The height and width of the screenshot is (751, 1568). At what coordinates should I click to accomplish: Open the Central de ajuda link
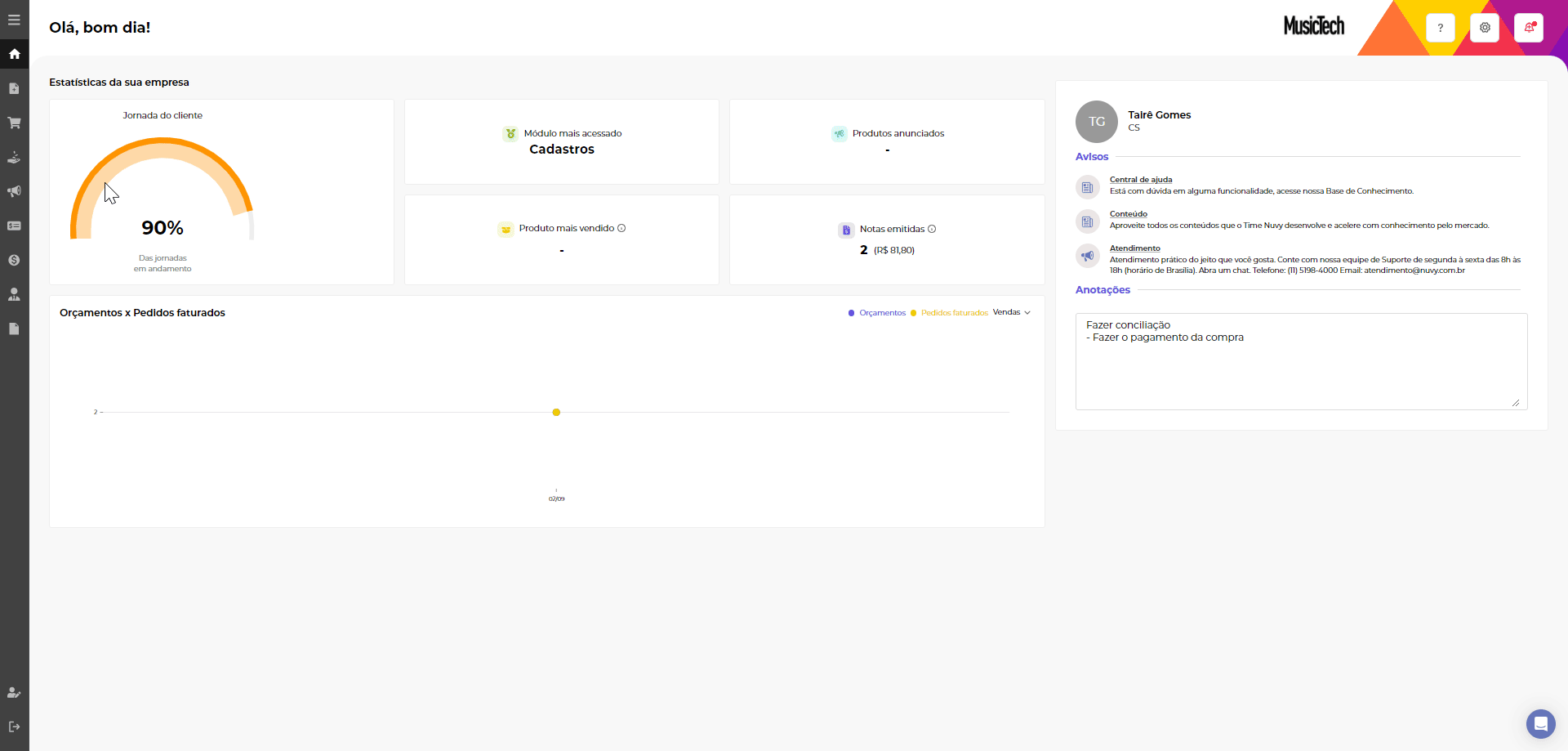point(1140,180)
